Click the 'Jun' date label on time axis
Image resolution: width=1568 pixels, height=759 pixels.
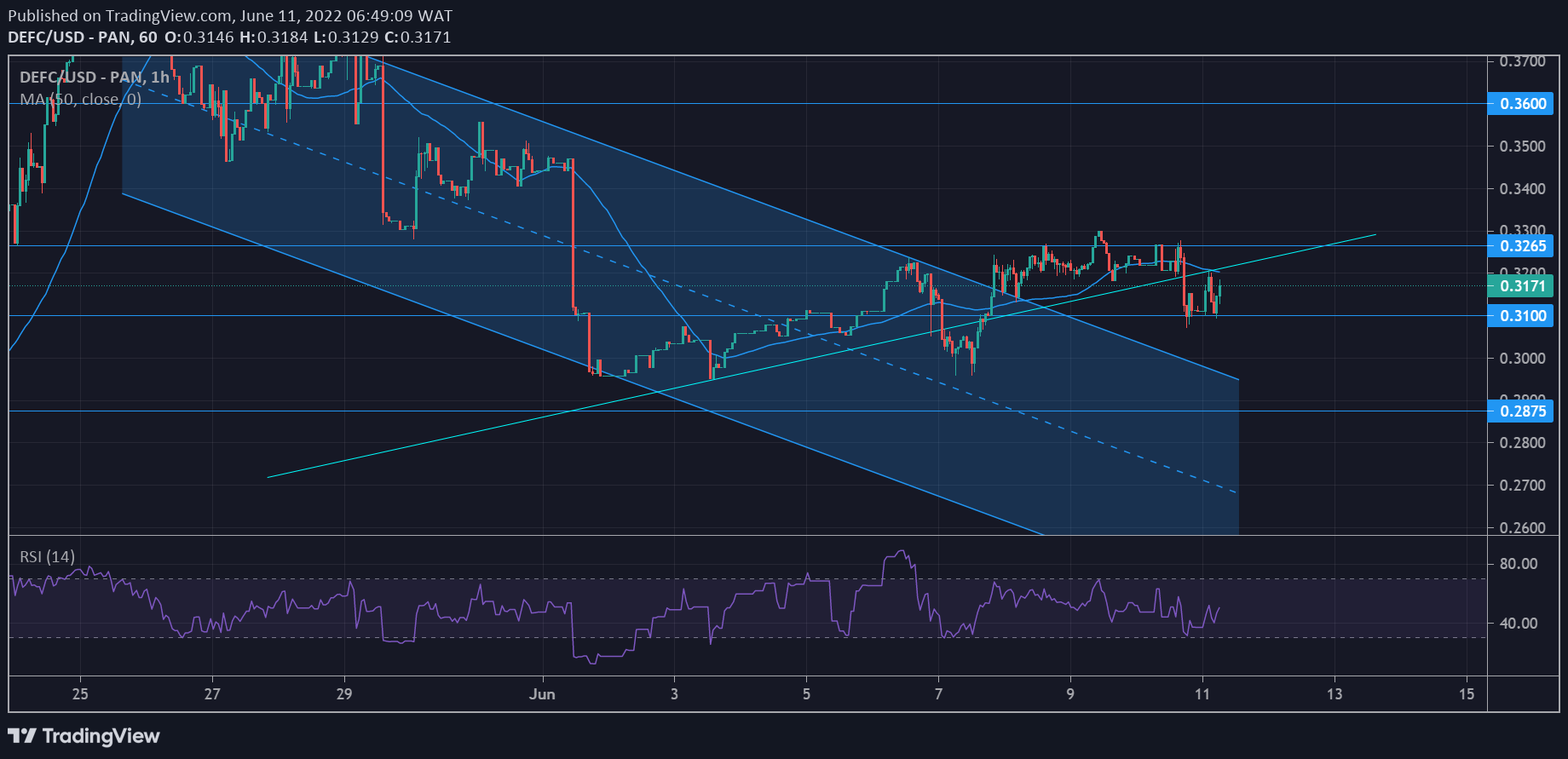tap(542, 694)
